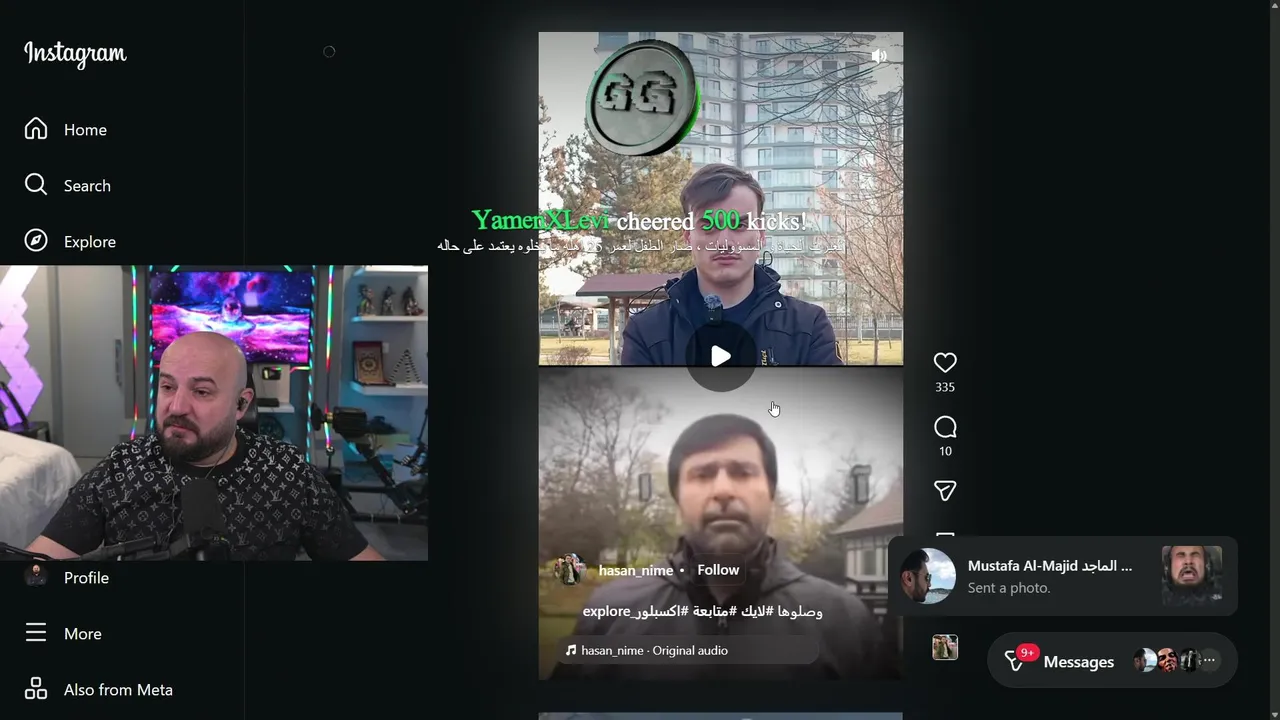This screenshot has height=720, width=1280.
Task: Open Mustafa Al-Majid's avatar in notification
Action: coord(928,576)
